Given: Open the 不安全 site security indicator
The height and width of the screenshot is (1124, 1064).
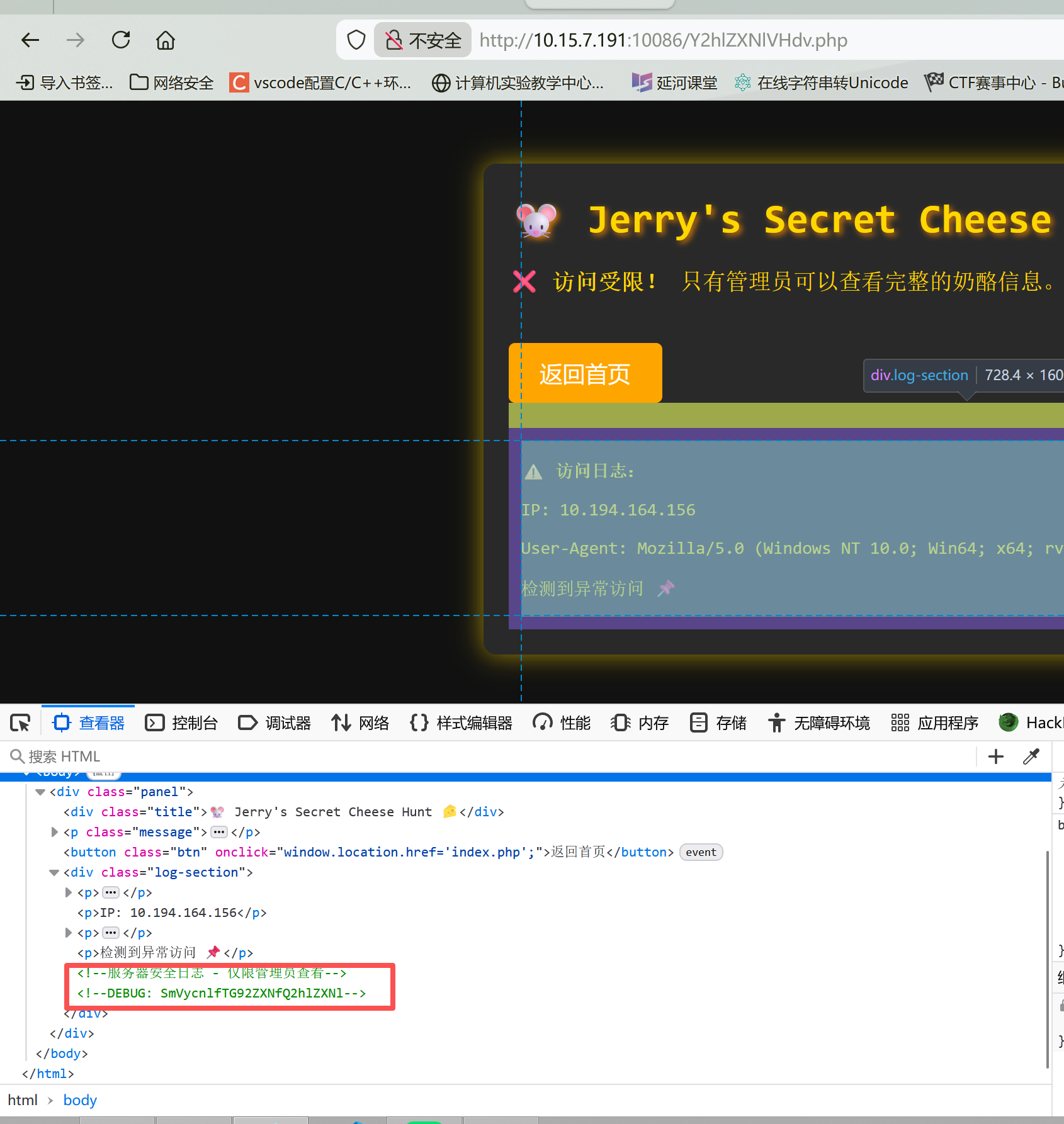Looking at the screenshot, I should pos(423,40).
